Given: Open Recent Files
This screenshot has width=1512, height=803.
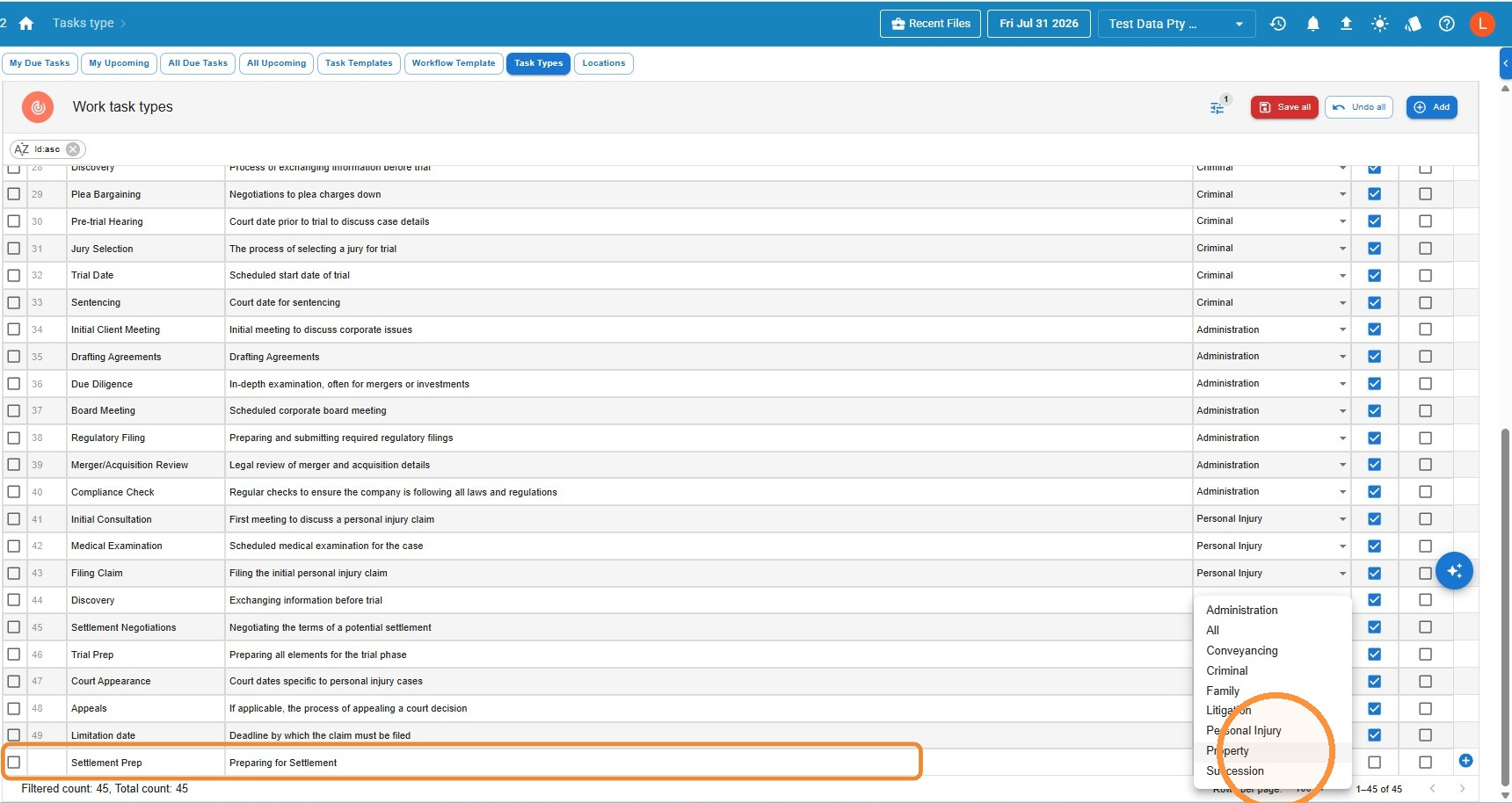Looking at the screenshot, I should tap(931, 24).
